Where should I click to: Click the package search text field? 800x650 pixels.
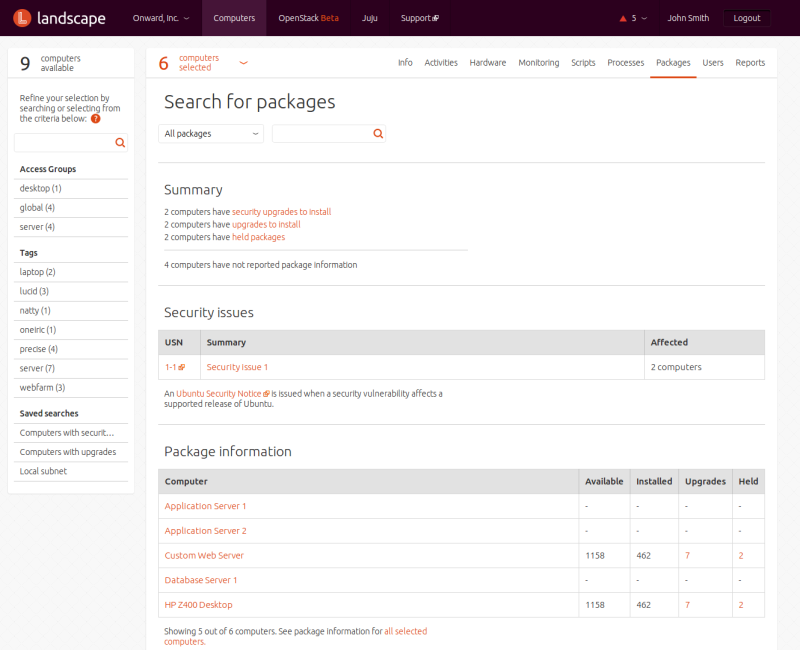point(321,133)
